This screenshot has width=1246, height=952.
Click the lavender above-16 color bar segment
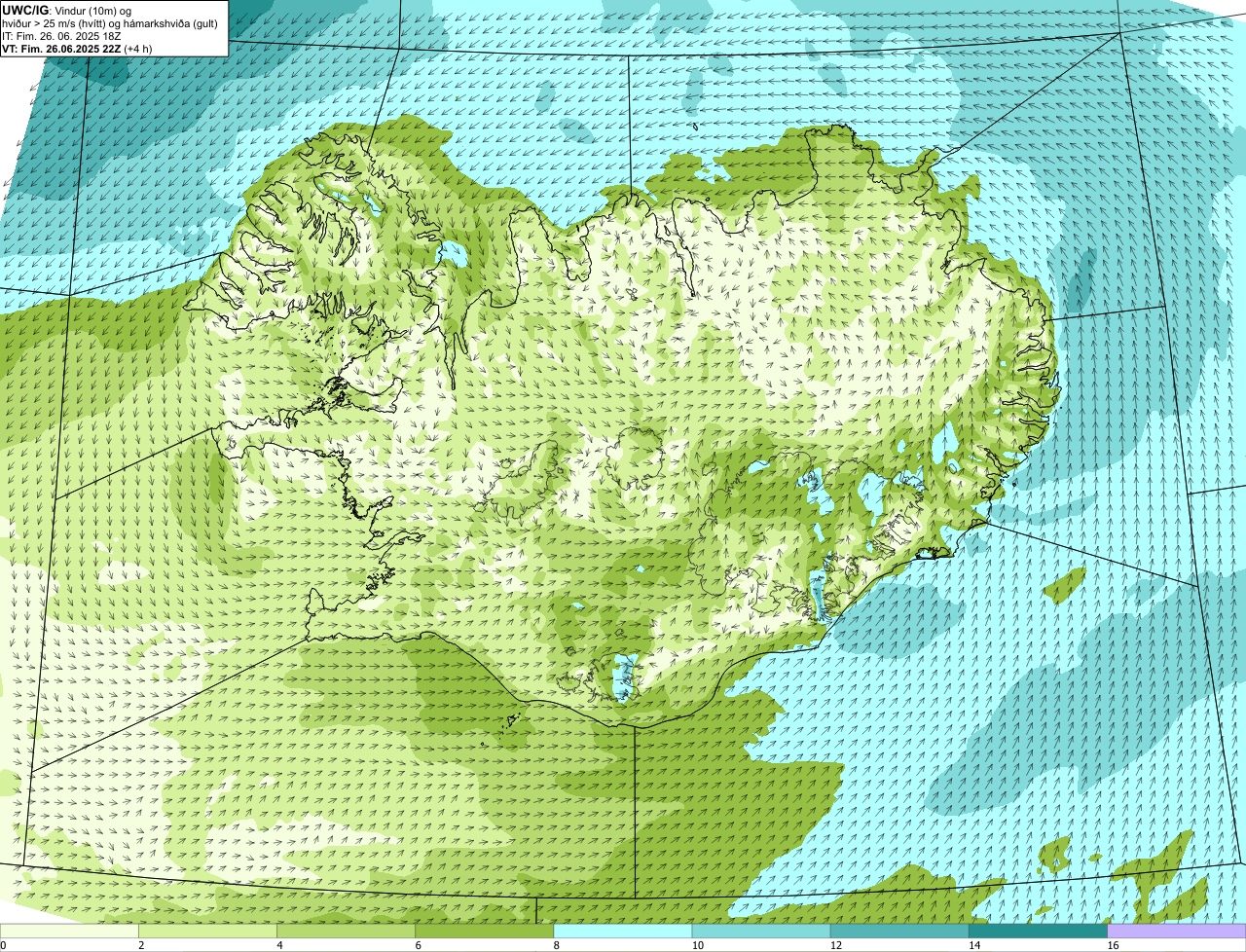pyautogui.click(x=1177, y=931)
